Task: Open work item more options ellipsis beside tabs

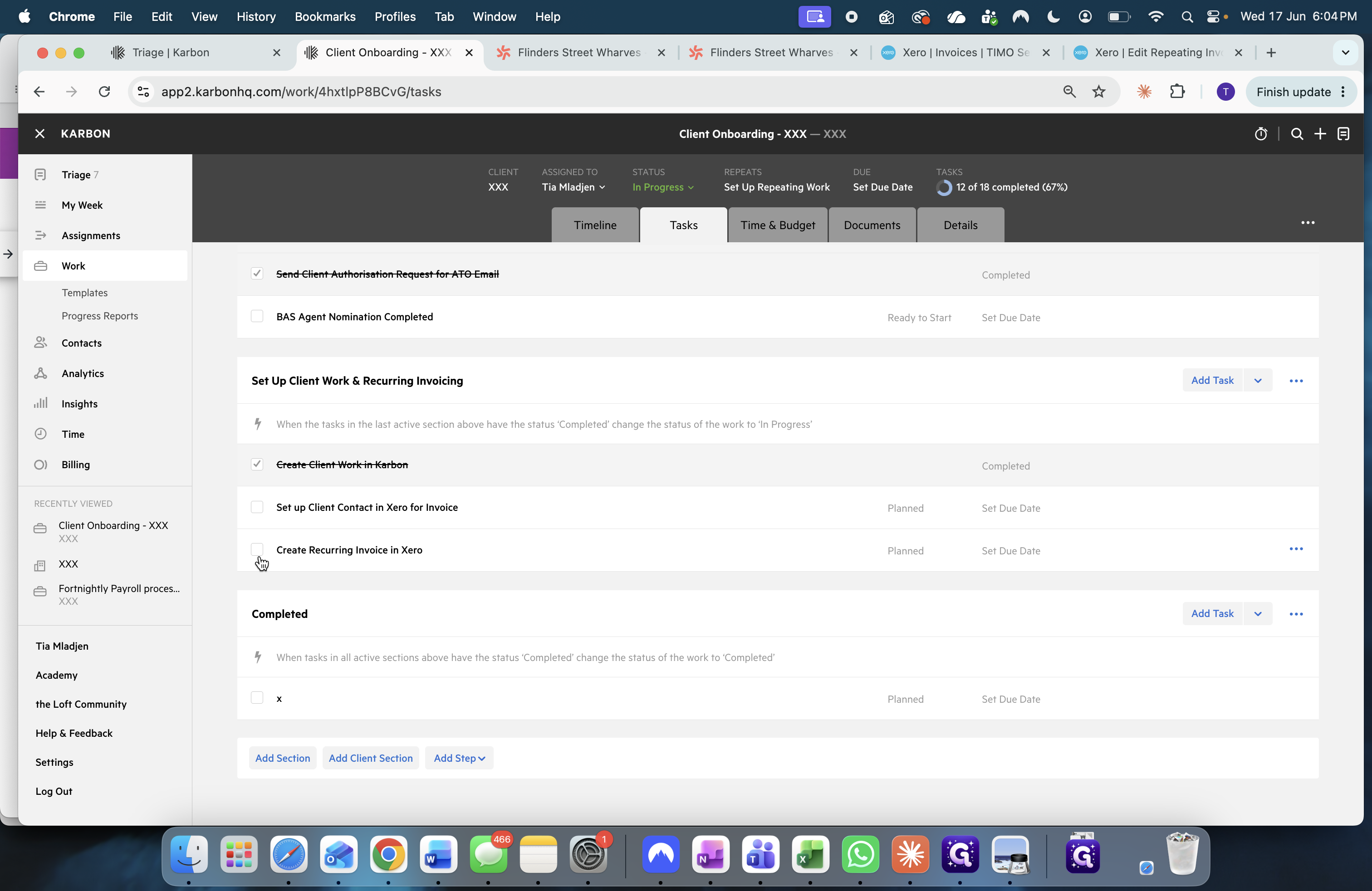Action: point(1308,222)
